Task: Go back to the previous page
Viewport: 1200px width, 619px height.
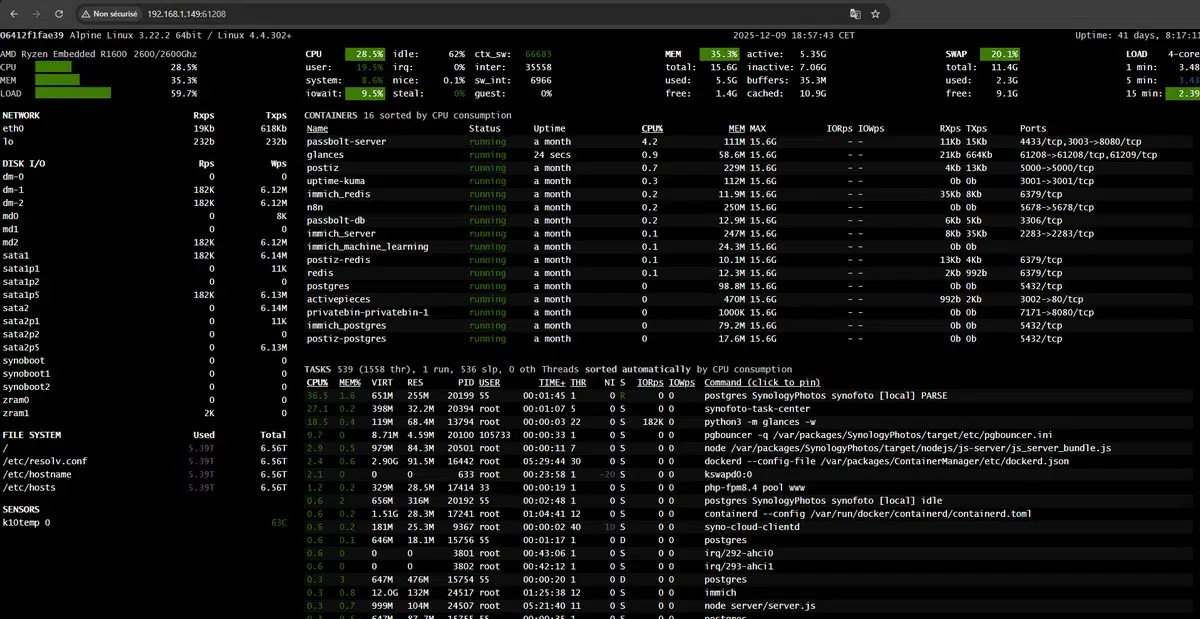Action: 15,14
